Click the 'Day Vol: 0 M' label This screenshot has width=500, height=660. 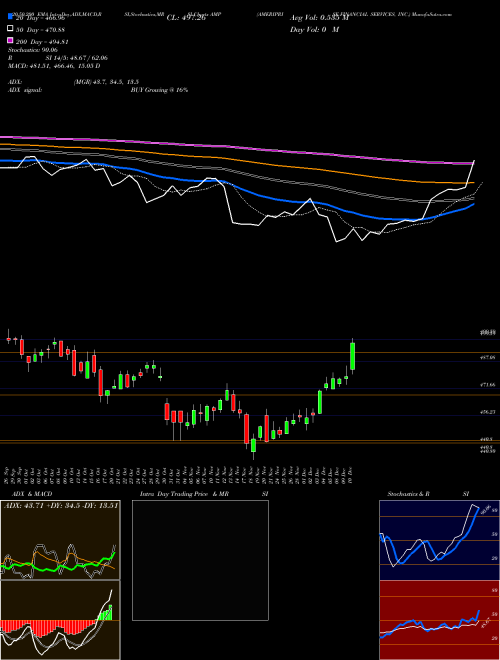[314, 29]
